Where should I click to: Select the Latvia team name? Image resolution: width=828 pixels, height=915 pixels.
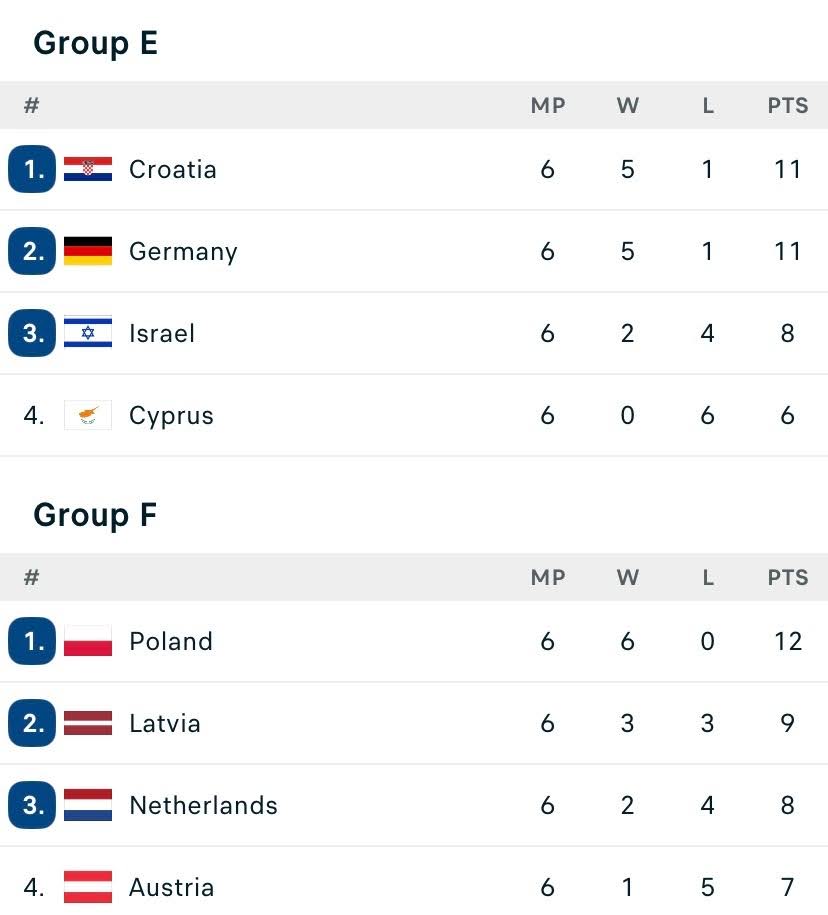(165, 724)
